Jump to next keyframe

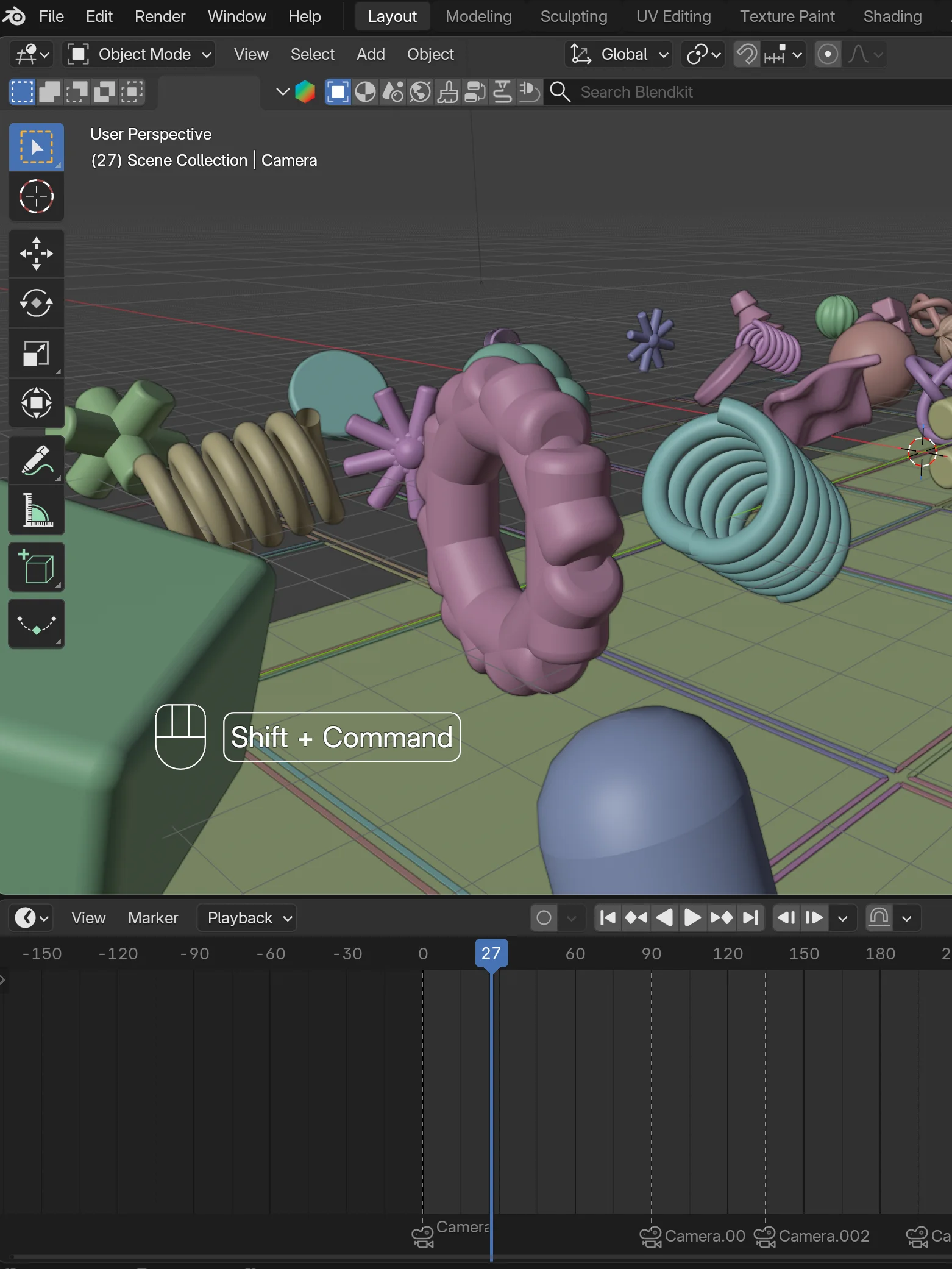pyautogui.click(x=722, y=917)
